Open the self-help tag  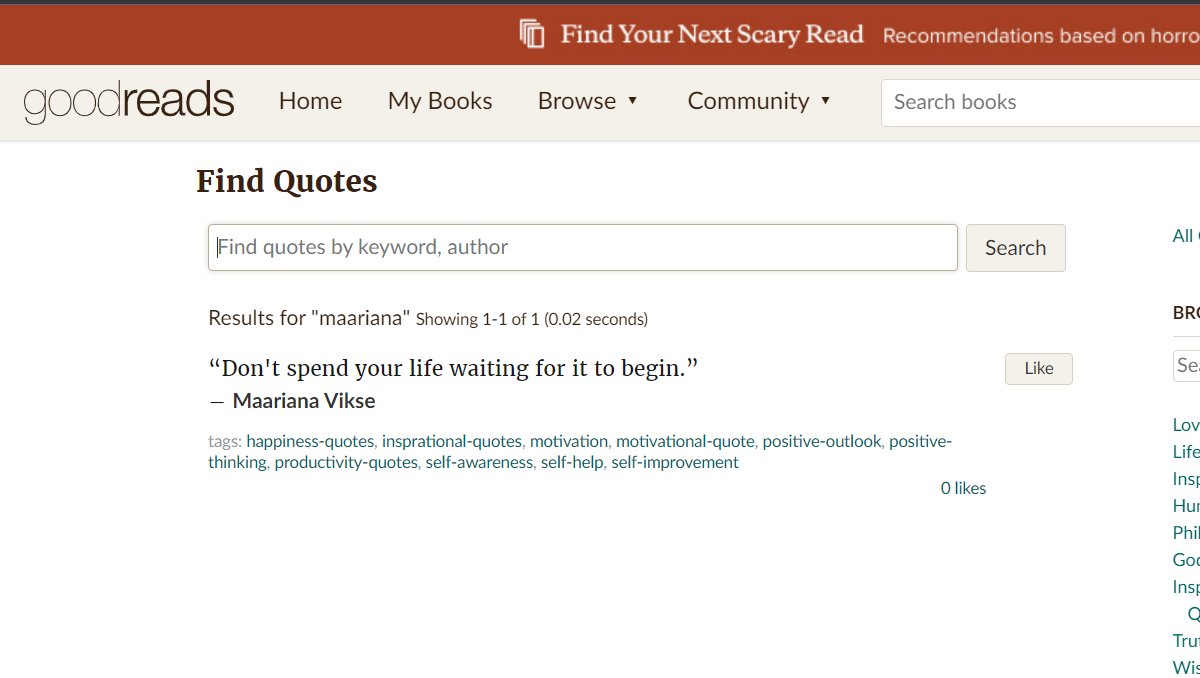tap(572, 462)
